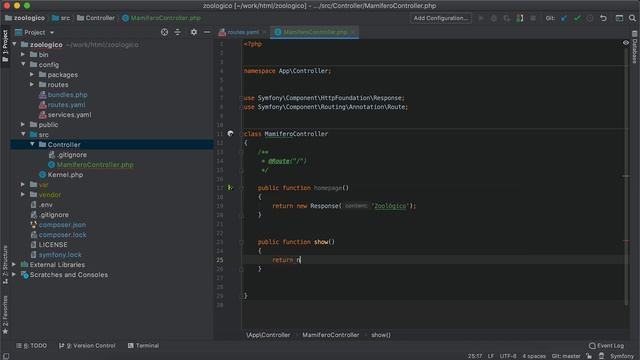Select services.yaml in project tree
The height and width of the screenshot is (360, 640).
click(x=69, y=115)
